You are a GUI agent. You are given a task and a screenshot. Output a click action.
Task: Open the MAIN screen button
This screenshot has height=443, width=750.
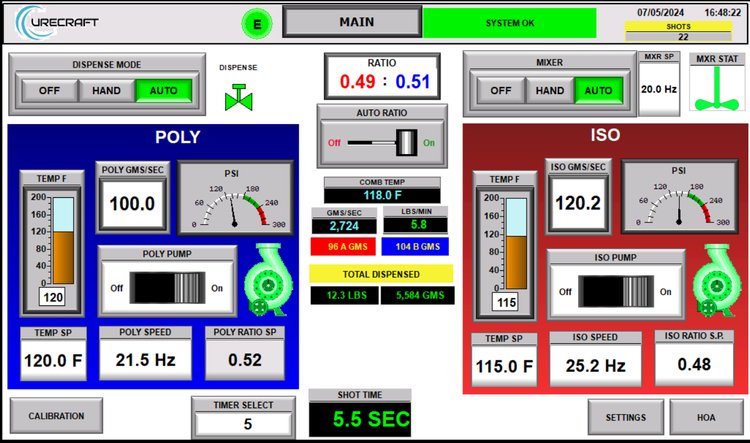353,22
